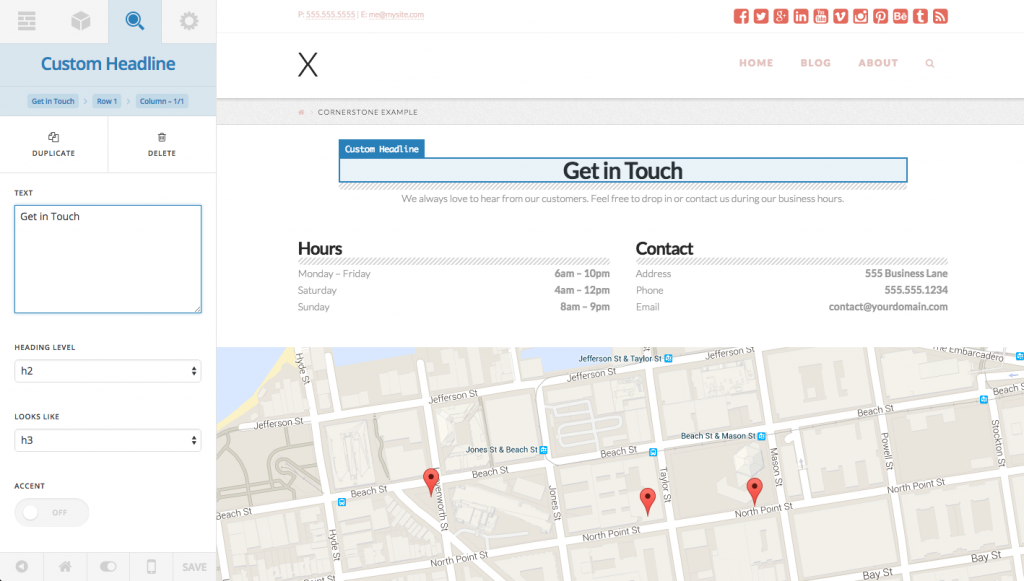The width and height of the screenshot is (1024, 581).
Task: Select the Column – 1/1 breadcrumb
Action: [162, 101]
